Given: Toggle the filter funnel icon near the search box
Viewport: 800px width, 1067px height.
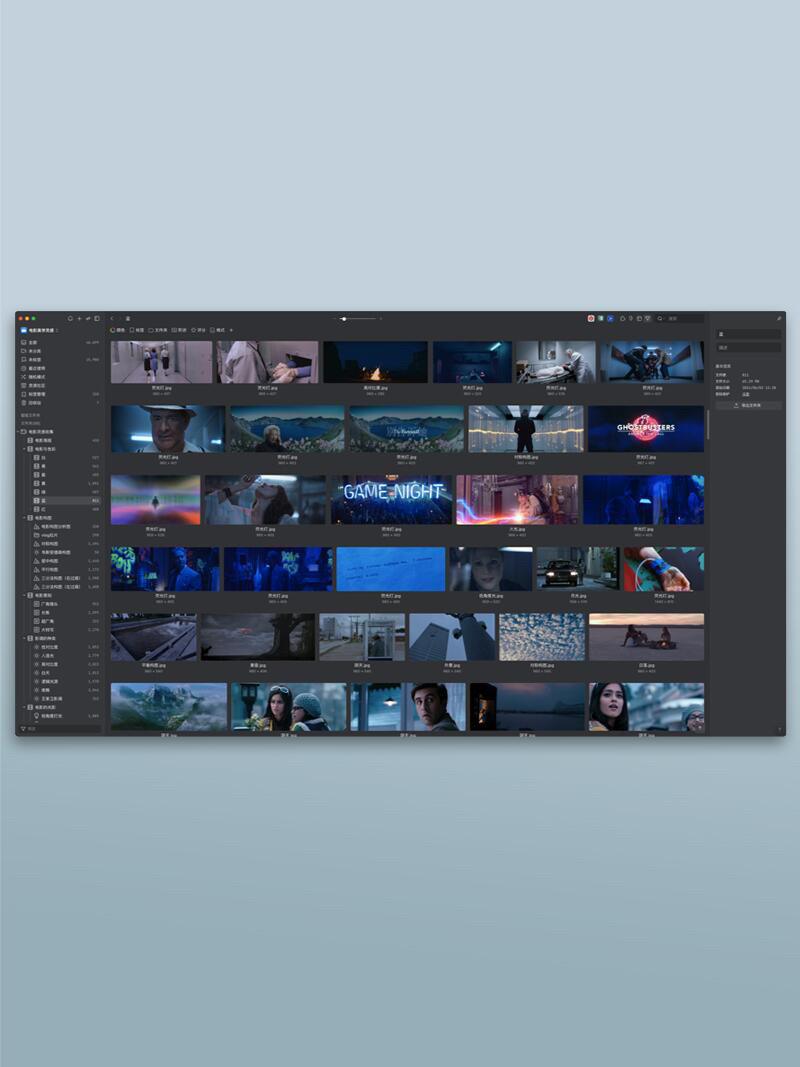Looking at the screenshot, I should coord(648,318).
